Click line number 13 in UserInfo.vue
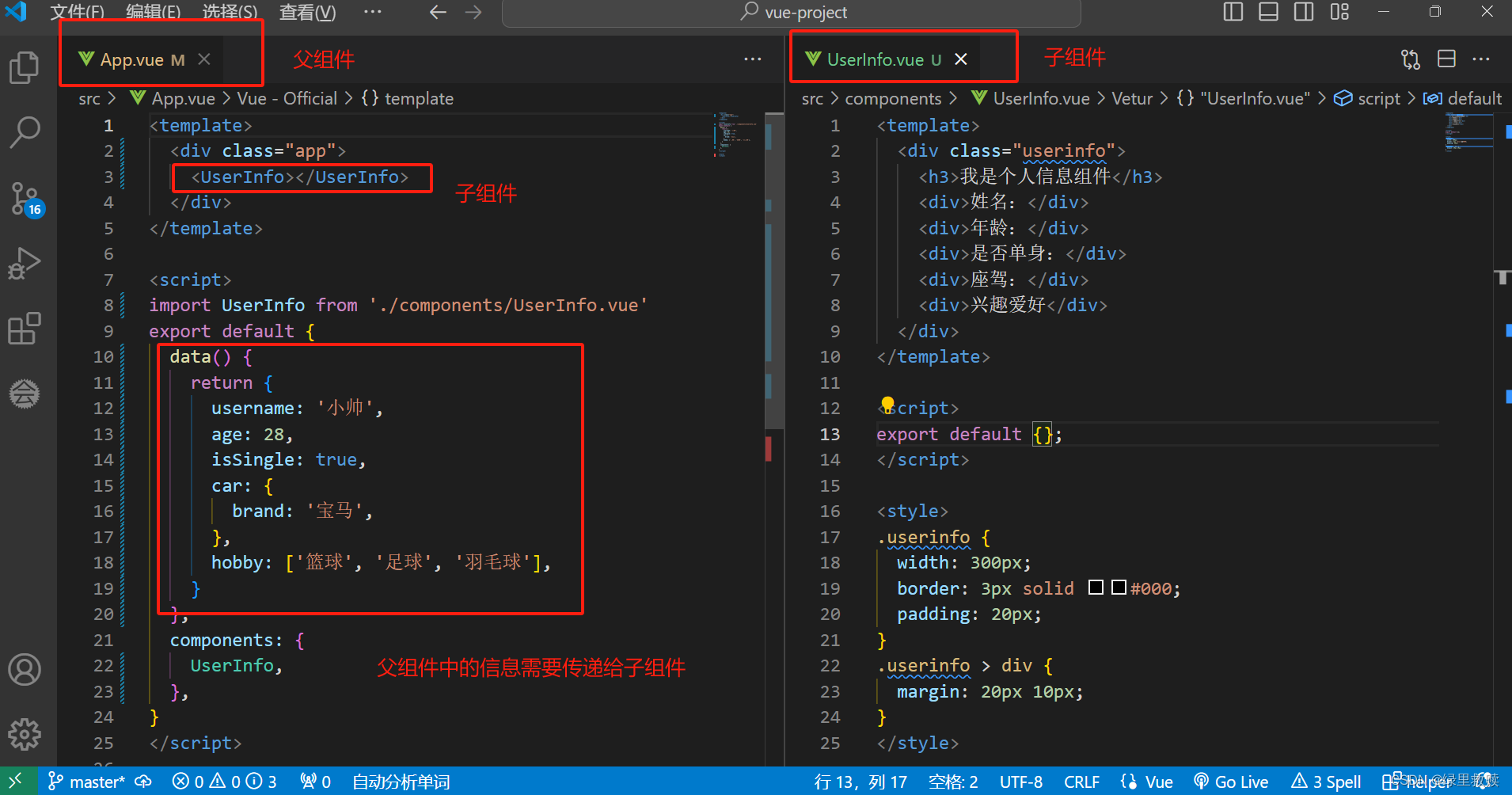Screen dimensions: 1512x795 pyautogui.click(x=830, y=434)
